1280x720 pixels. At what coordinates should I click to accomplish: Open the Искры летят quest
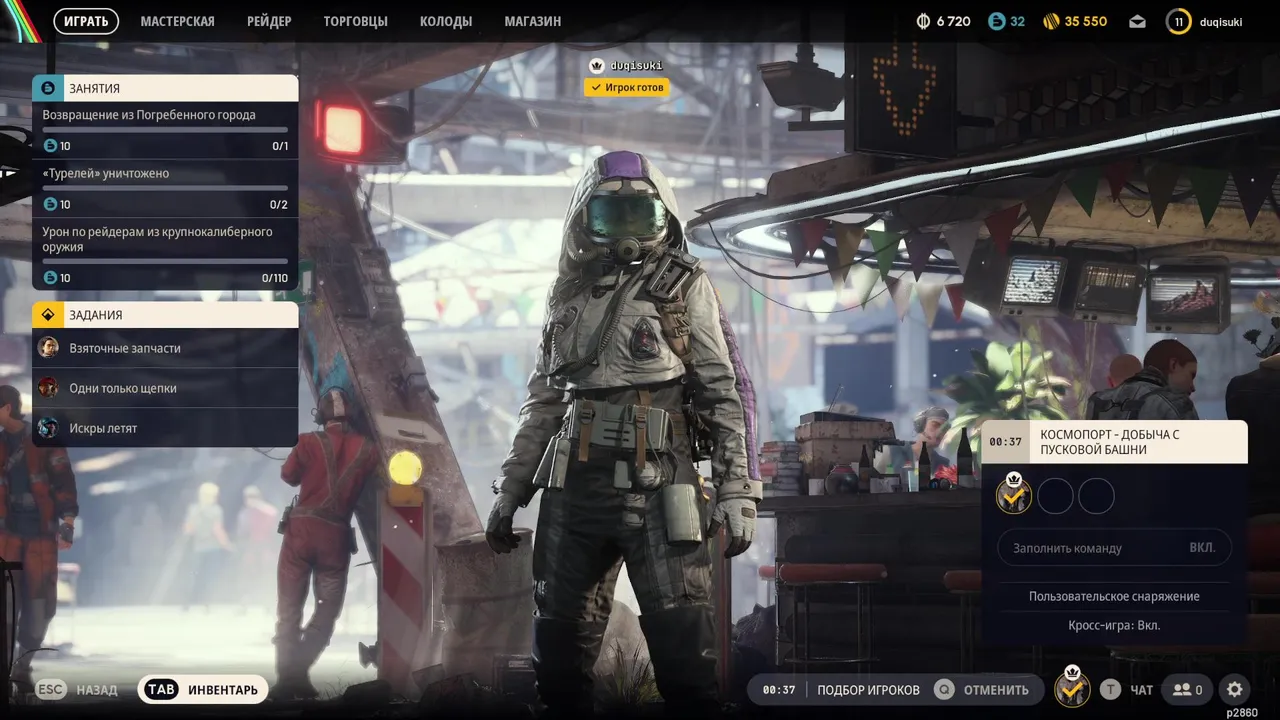165,428
